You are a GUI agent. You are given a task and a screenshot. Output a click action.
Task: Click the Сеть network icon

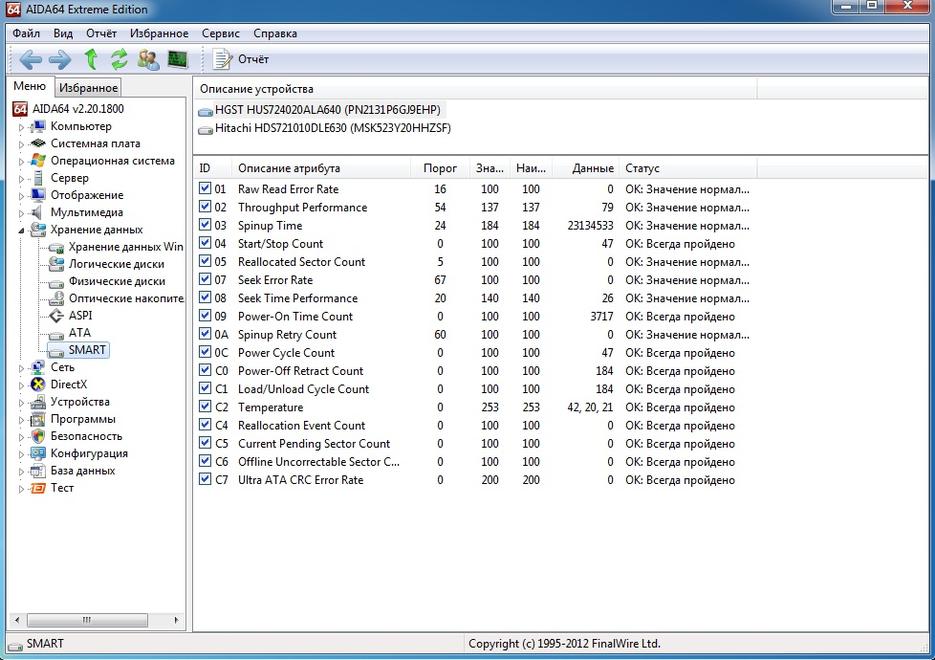[38, 367]
